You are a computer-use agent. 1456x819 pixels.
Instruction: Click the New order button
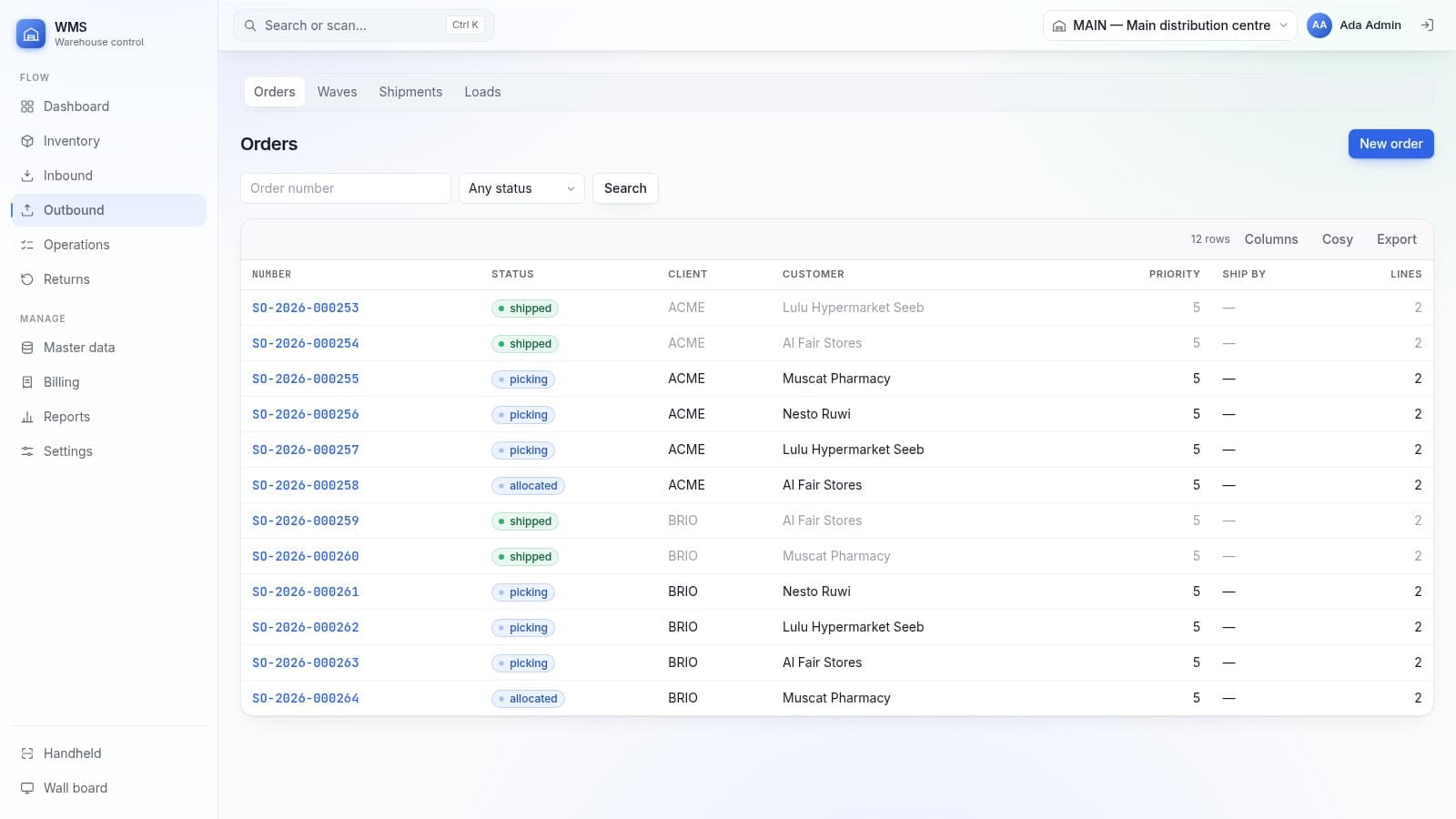click(1390, 144)
